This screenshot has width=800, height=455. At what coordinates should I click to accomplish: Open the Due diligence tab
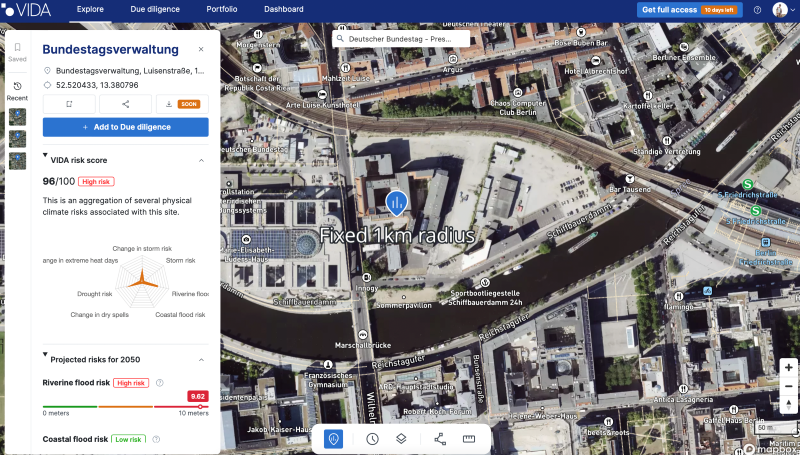click(x=155, y=9)
